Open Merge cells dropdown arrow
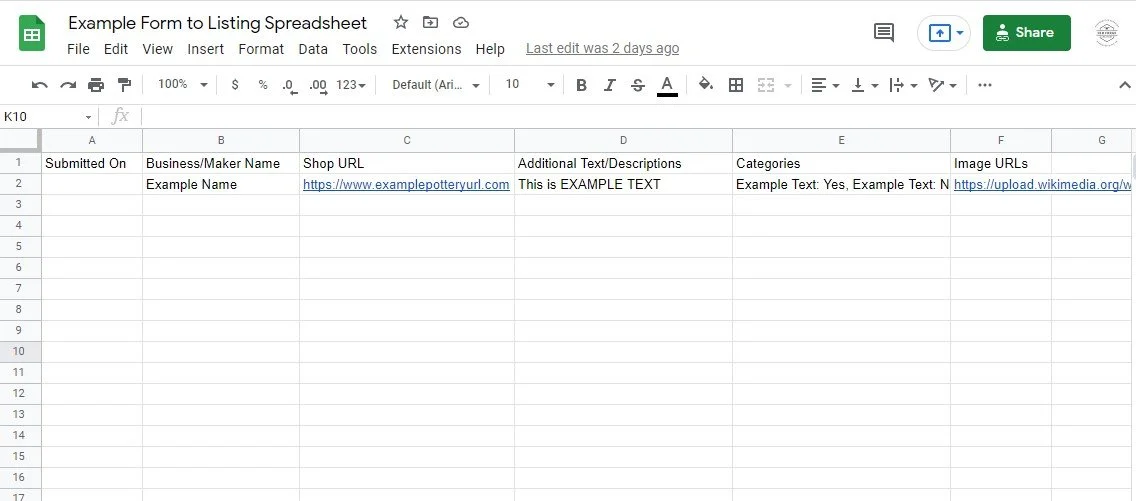Screen dimensions: 1136x501 tap(788, 85)
